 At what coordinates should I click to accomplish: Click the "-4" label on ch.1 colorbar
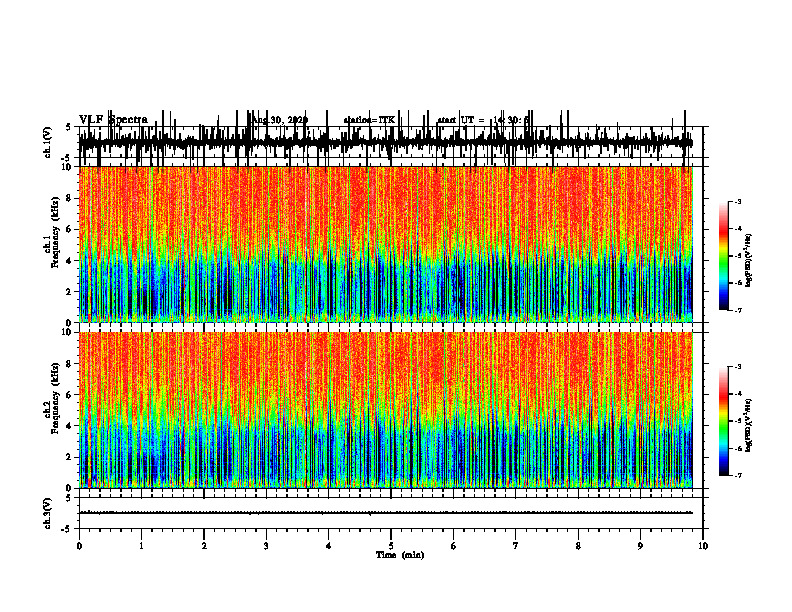click(x=738, y=229)
